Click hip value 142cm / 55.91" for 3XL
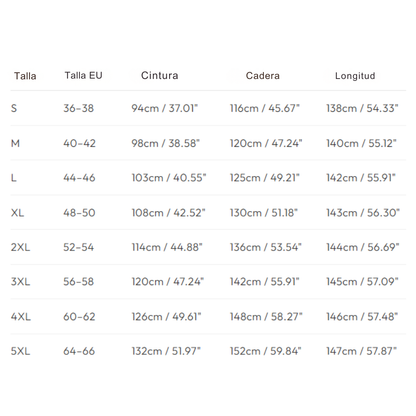416x416 pixels. pos(265,282)
